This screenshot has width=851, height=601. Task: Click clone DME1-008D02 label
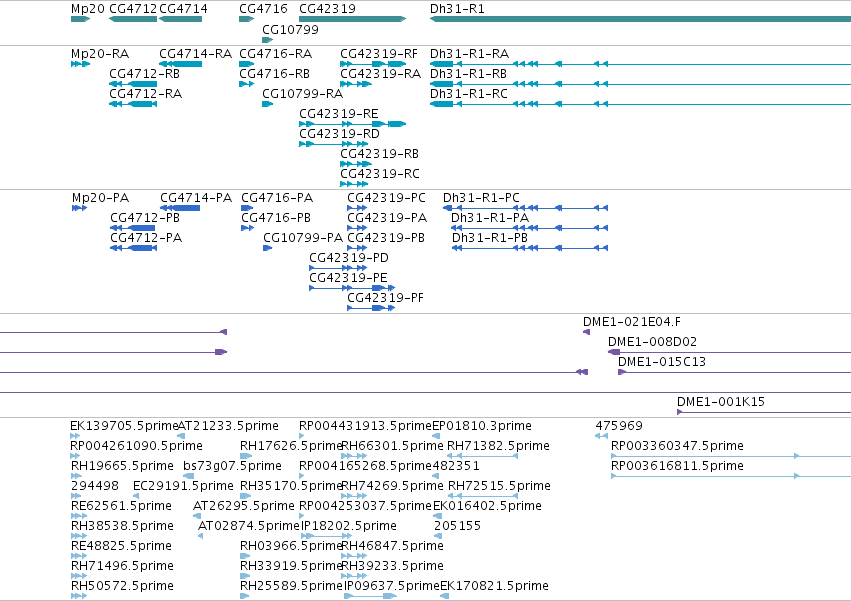tap(652, 342)
